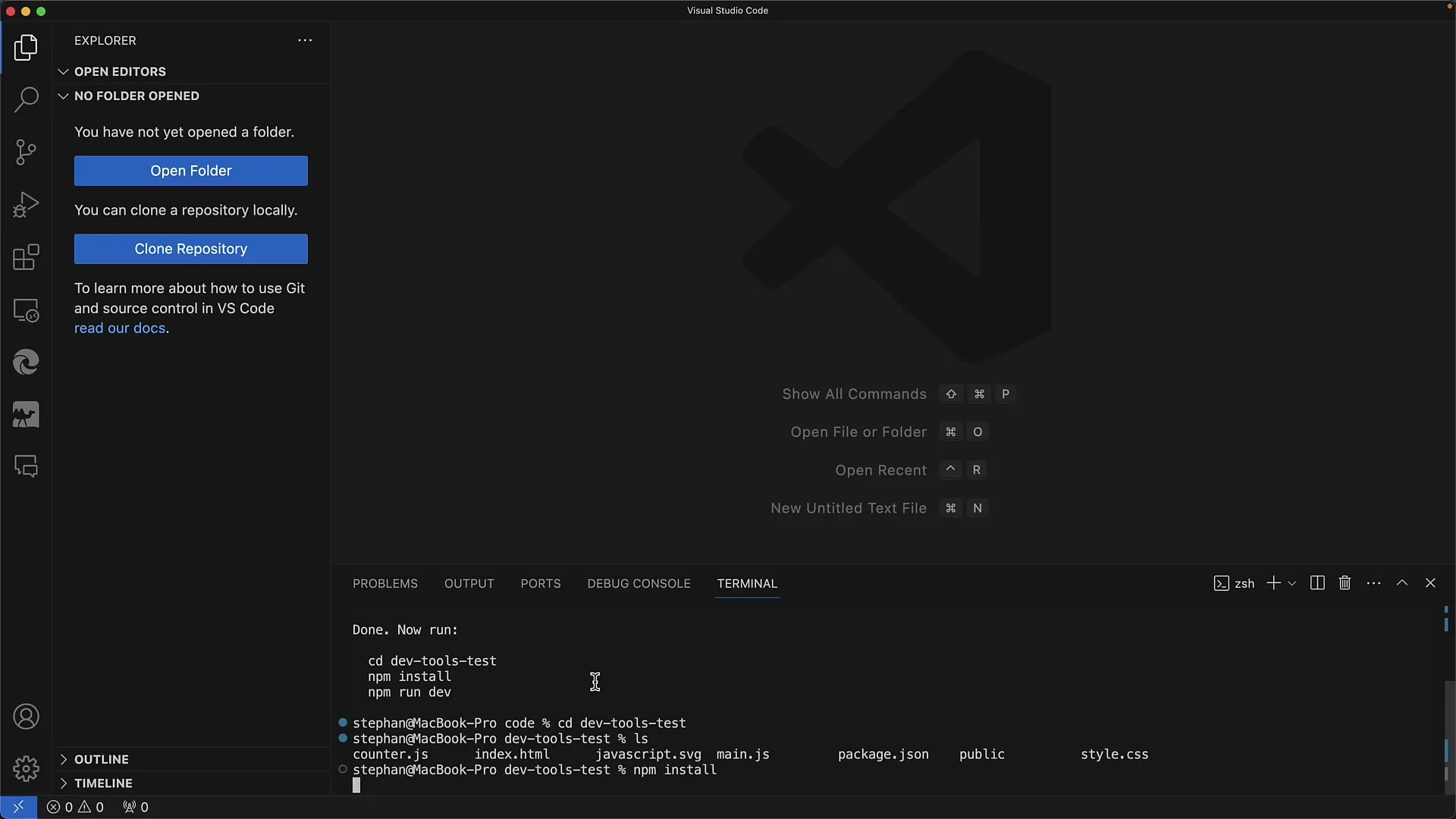Click package.json in terminal listing
Screen dimensions: 1456x819
click(x=883, y=755)
